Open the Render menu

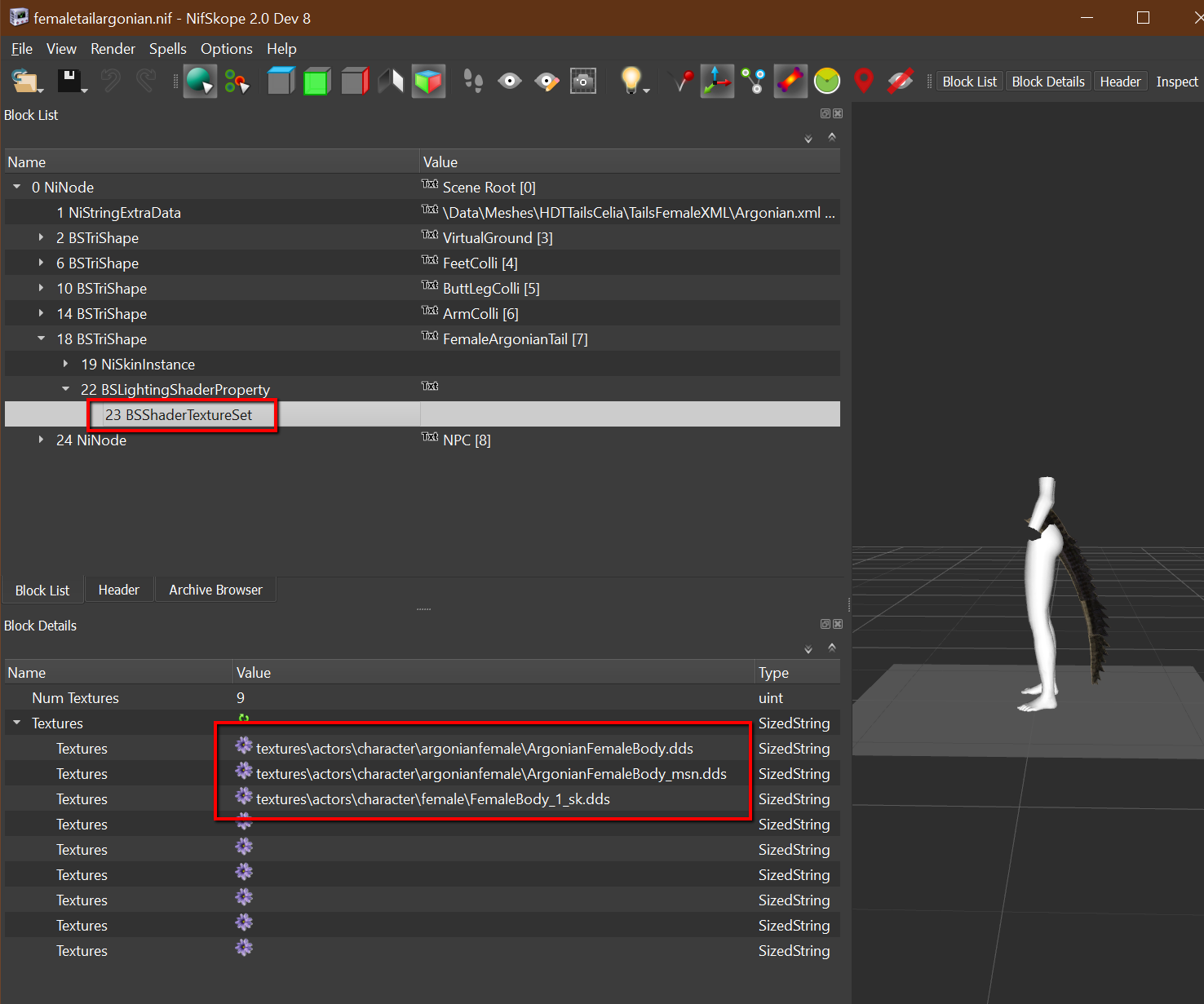(113, 49)
